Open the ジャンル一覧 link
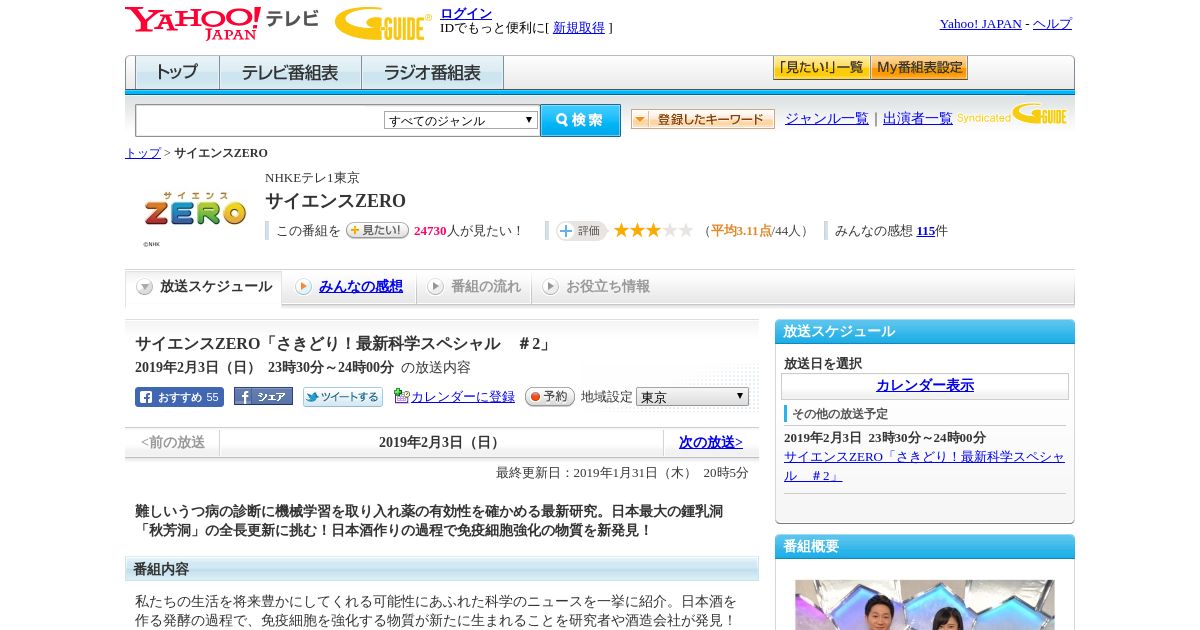Viewport: 1200px width, 630px height. tap(827, 118)
